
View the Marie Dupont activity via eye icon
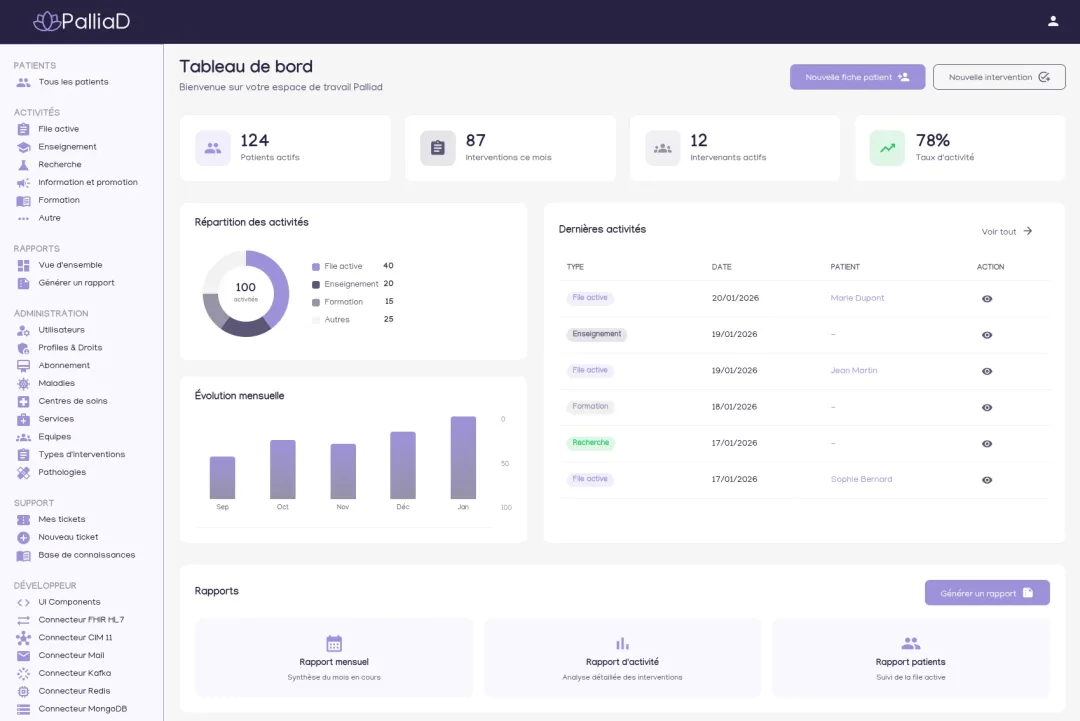coord(986,299)
